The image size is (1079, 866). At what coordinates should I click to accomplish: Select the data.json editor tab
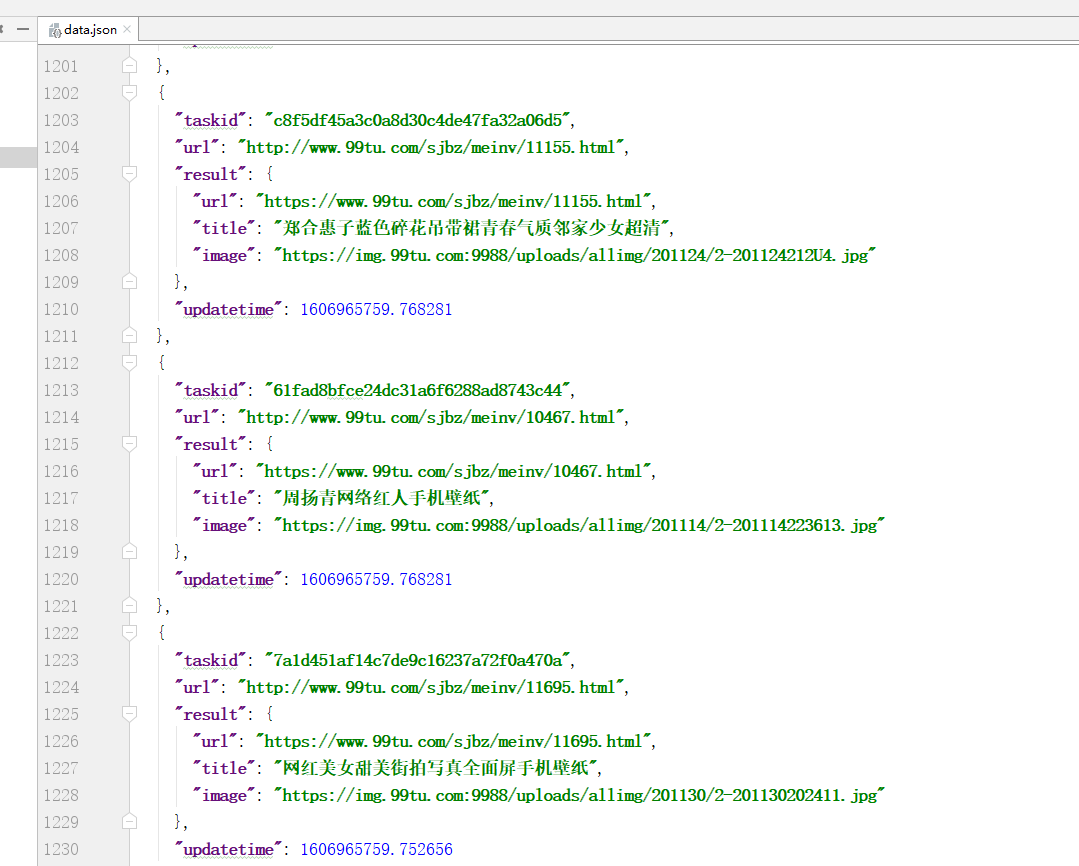89,30
